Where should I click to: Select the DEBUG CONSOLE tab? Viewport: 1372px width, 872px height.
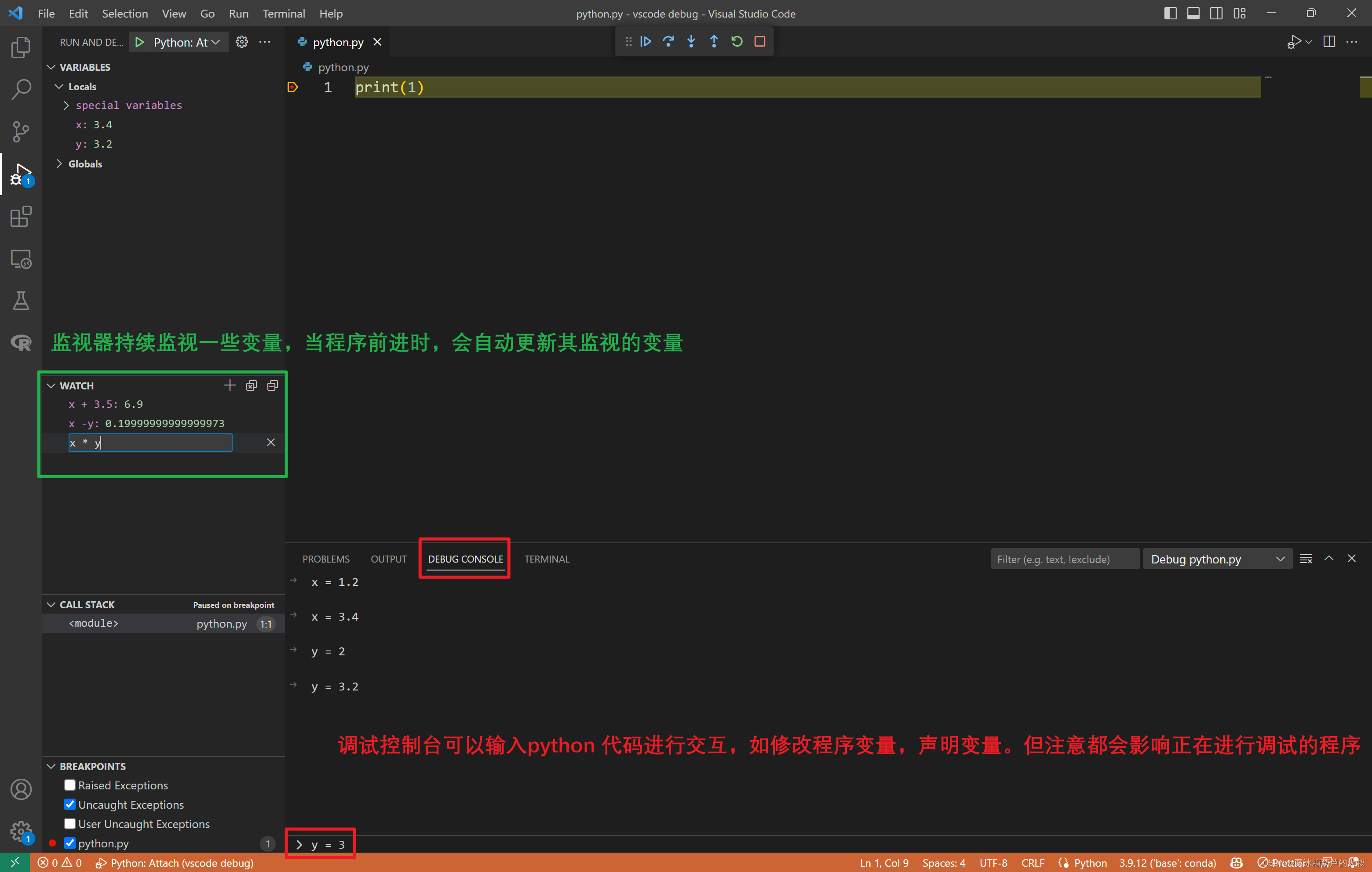464,558
